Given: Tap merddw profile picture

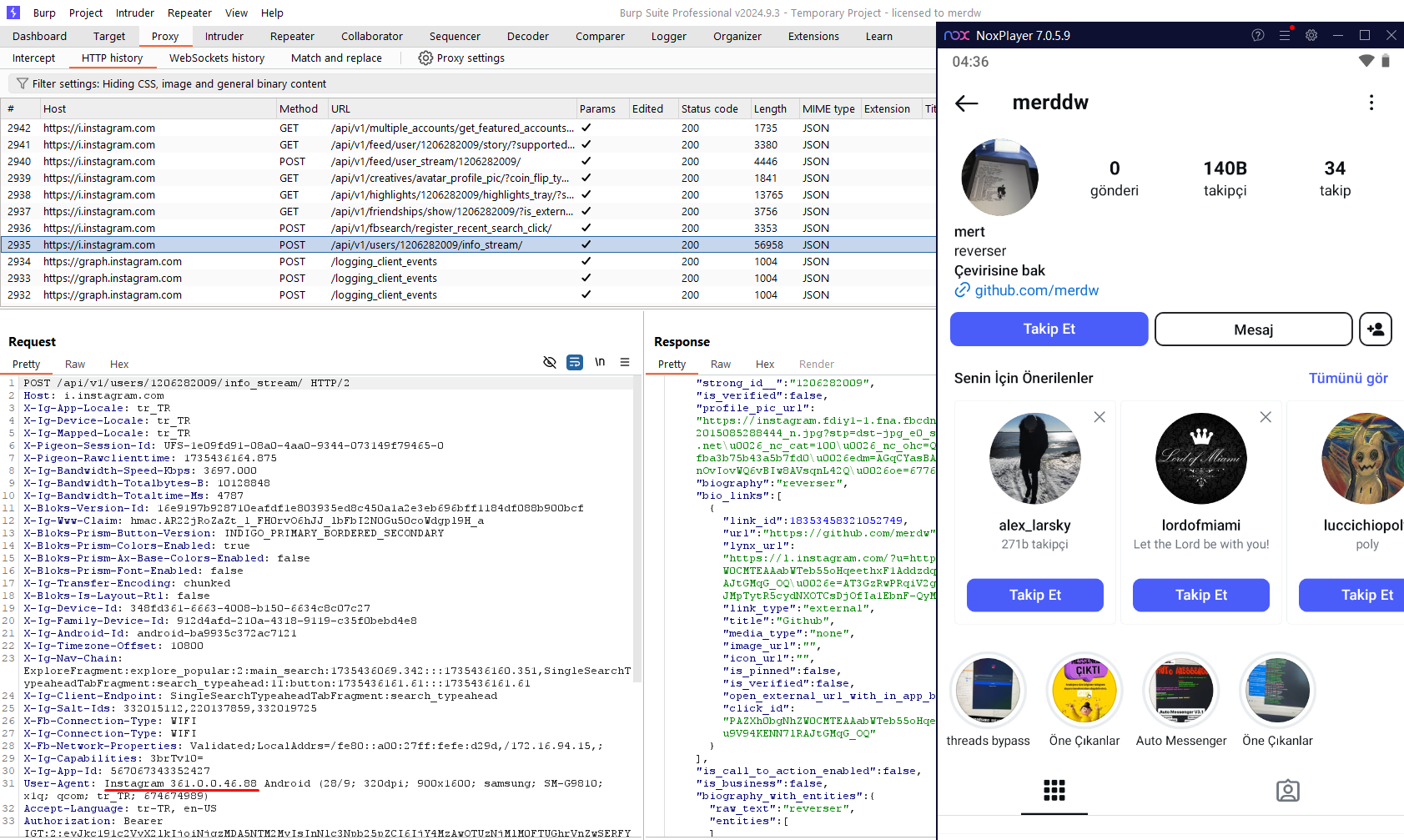Looking at the screenshot, I should (1000, 178).
